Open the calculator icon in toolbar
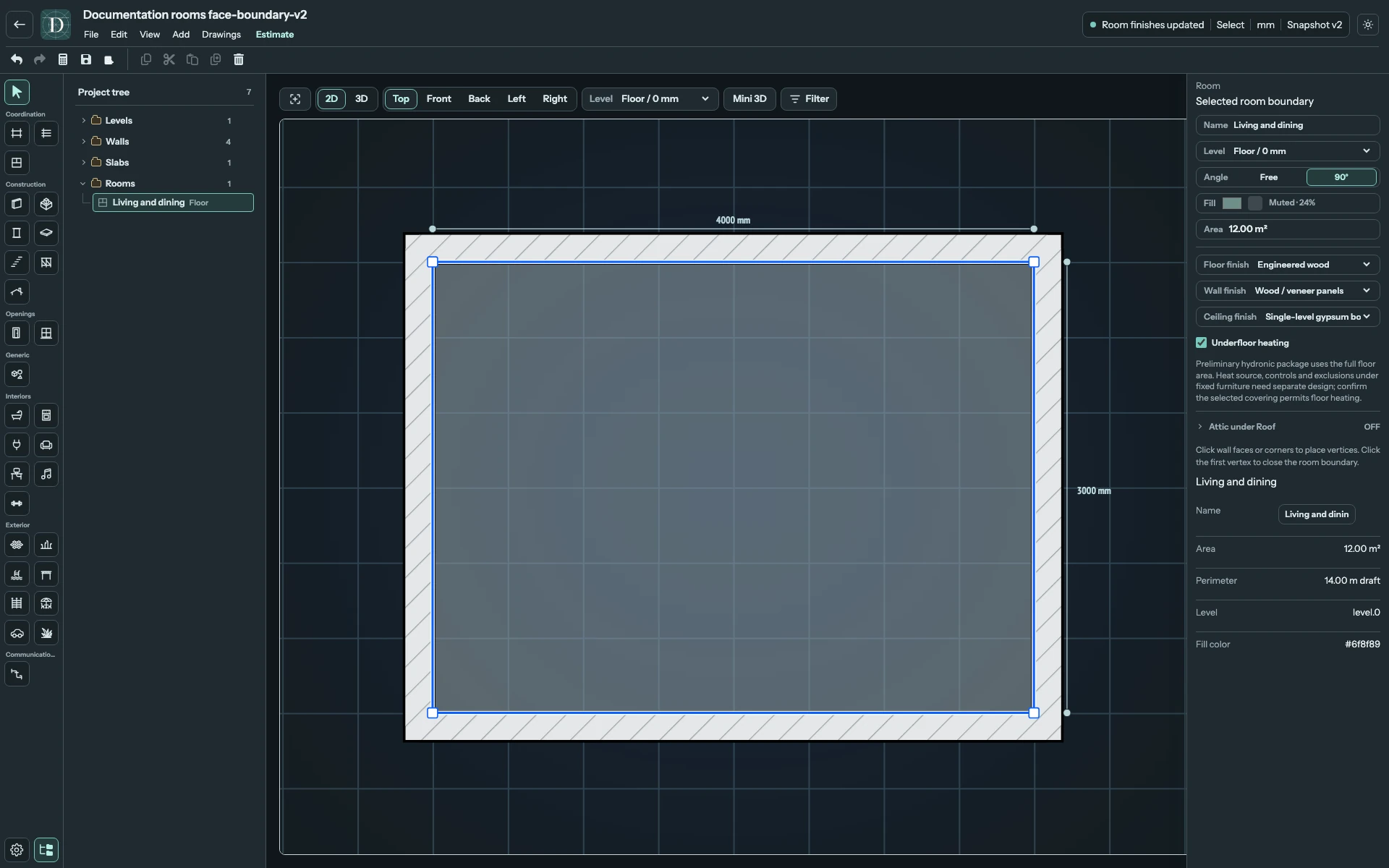Image resolution: width=1389 pixels, height=868 pixels. (x=63, y=59)
